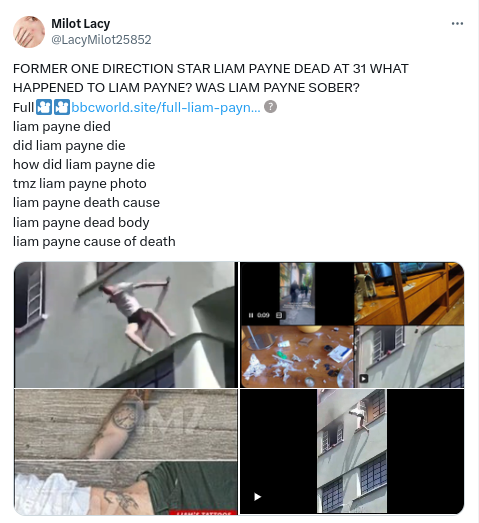Open the bbcworld.site link

click(166, 107)
